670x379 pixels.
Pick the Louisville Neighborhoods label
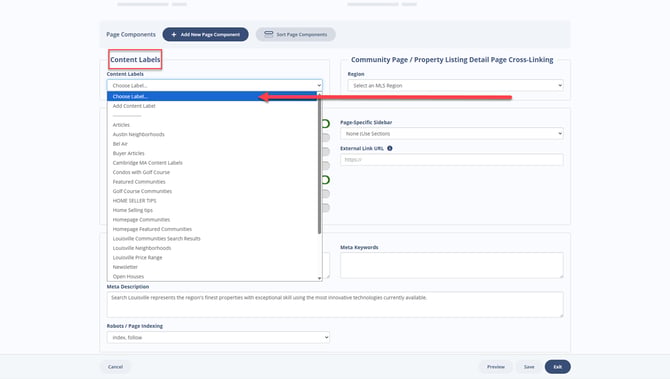(x=212, y=248)
